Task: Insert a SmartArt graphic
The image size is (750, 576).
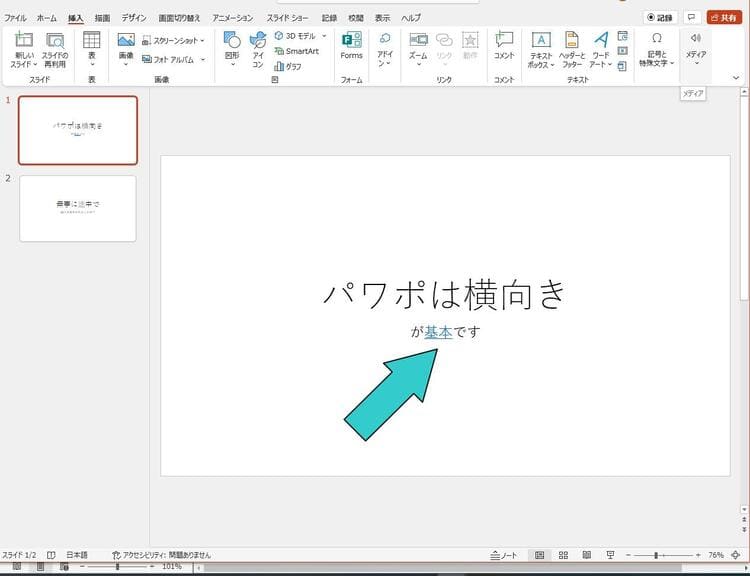Action: coord(297,51)
